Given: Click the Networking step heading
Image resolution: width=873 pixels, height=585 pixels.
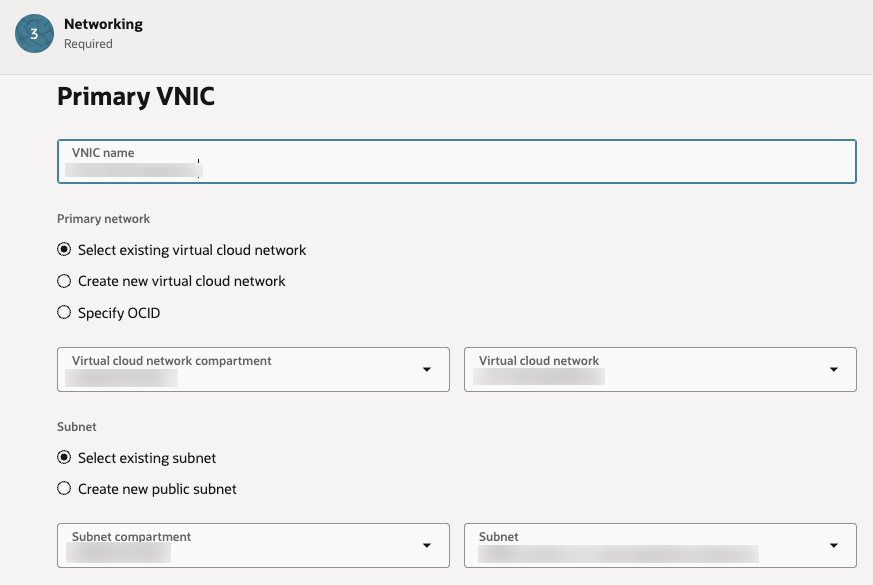Looking at the screenshot, I should [x=104, y=24].
